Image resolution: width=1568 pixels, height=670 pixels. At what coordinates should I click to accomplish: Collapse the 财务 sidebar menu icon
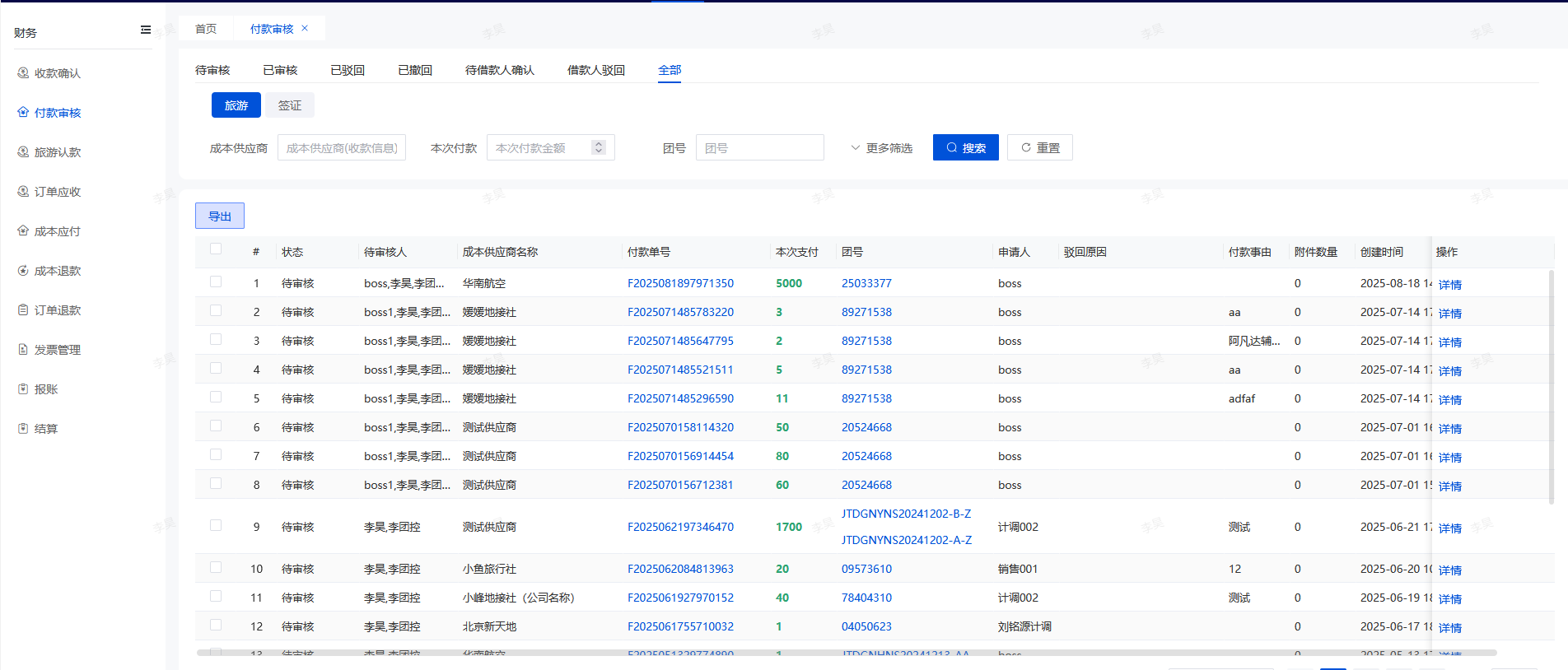point(146,30)
